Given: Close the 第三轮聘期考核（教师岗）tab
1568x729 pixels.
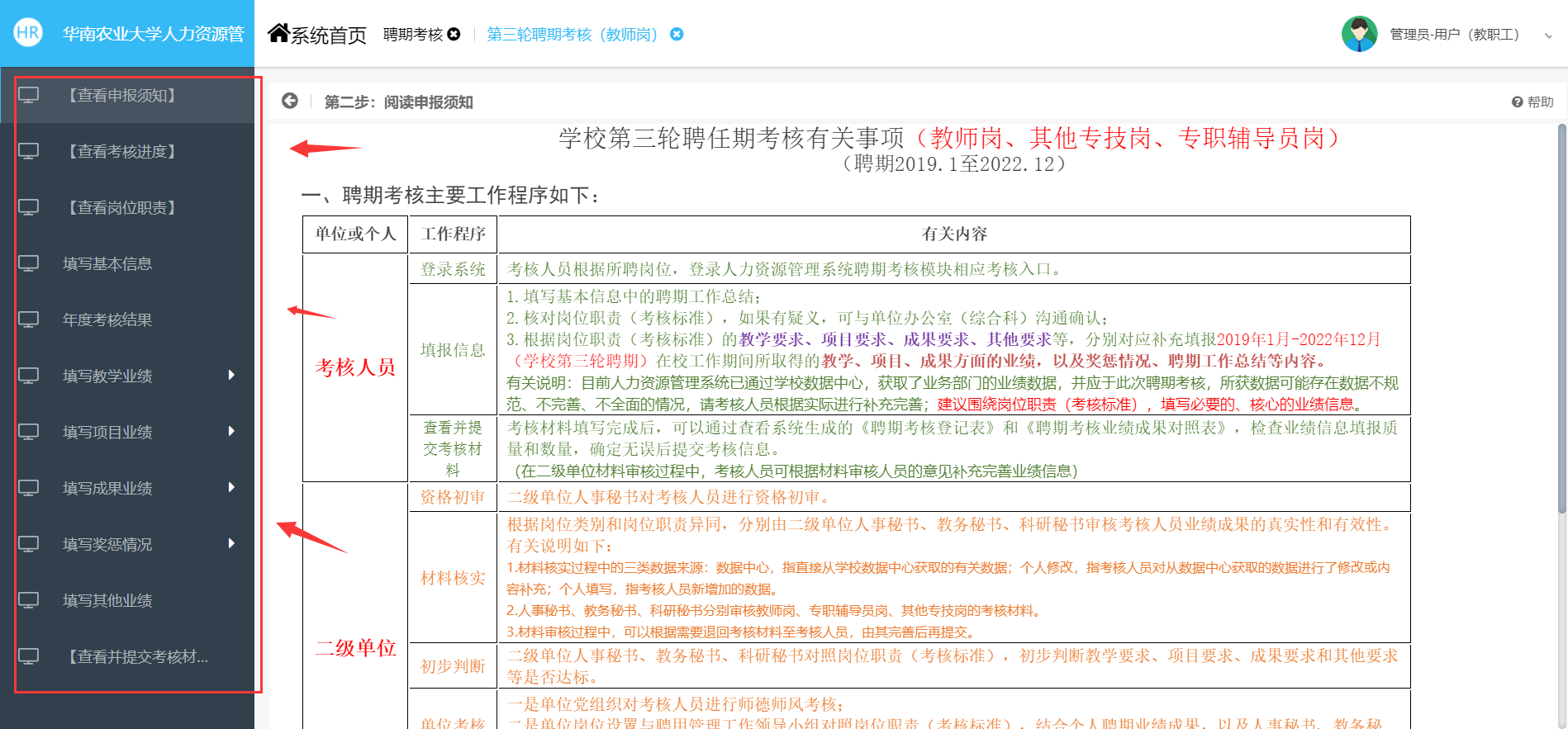Looking at the screenshot, I should tap(677, 34).
